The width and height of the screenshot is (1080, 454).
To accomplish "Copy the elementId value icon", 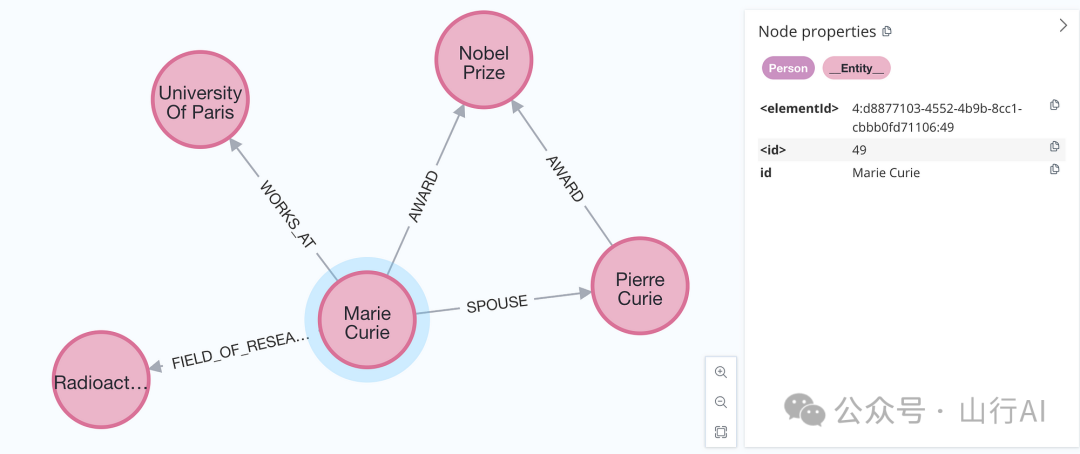I will (1054, 105).
